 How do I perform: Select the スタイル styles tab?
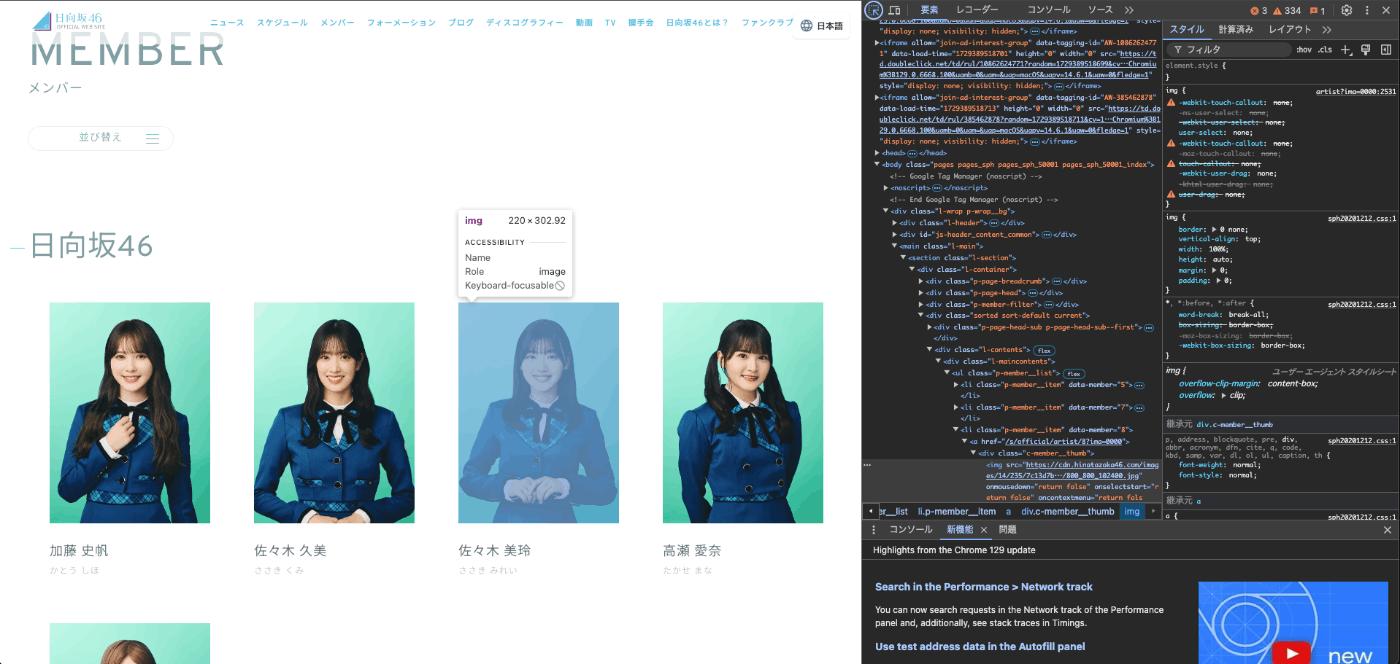[1187, 30]
